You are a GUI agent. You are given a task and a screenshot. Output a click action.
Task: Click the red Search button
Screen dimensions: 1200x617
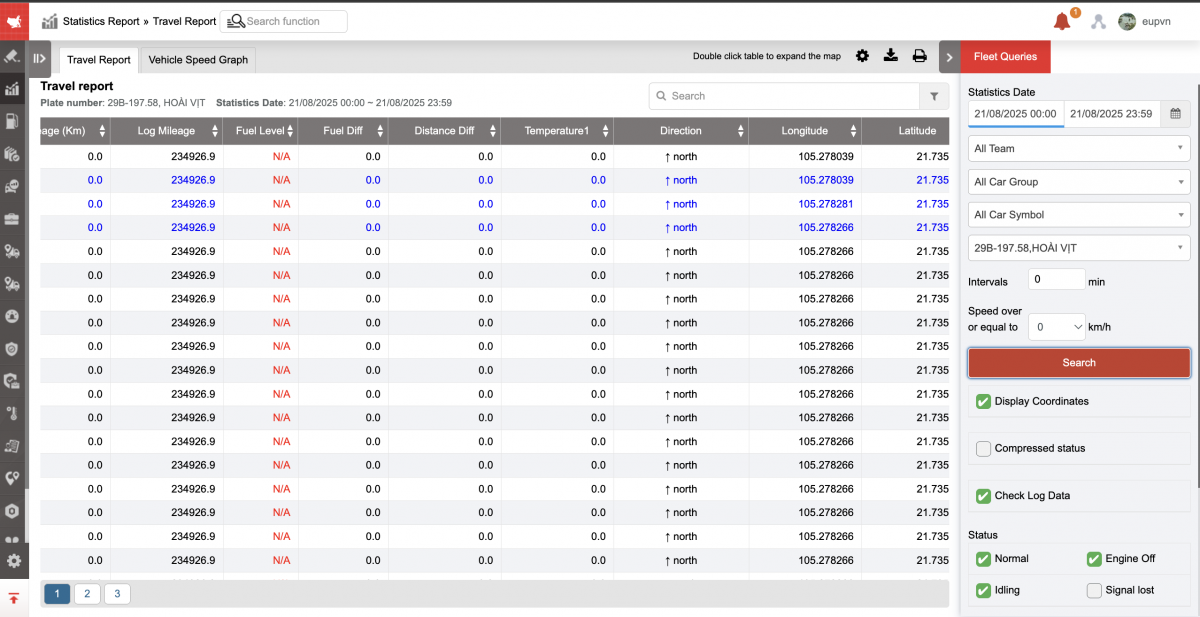coord(1079,363)
